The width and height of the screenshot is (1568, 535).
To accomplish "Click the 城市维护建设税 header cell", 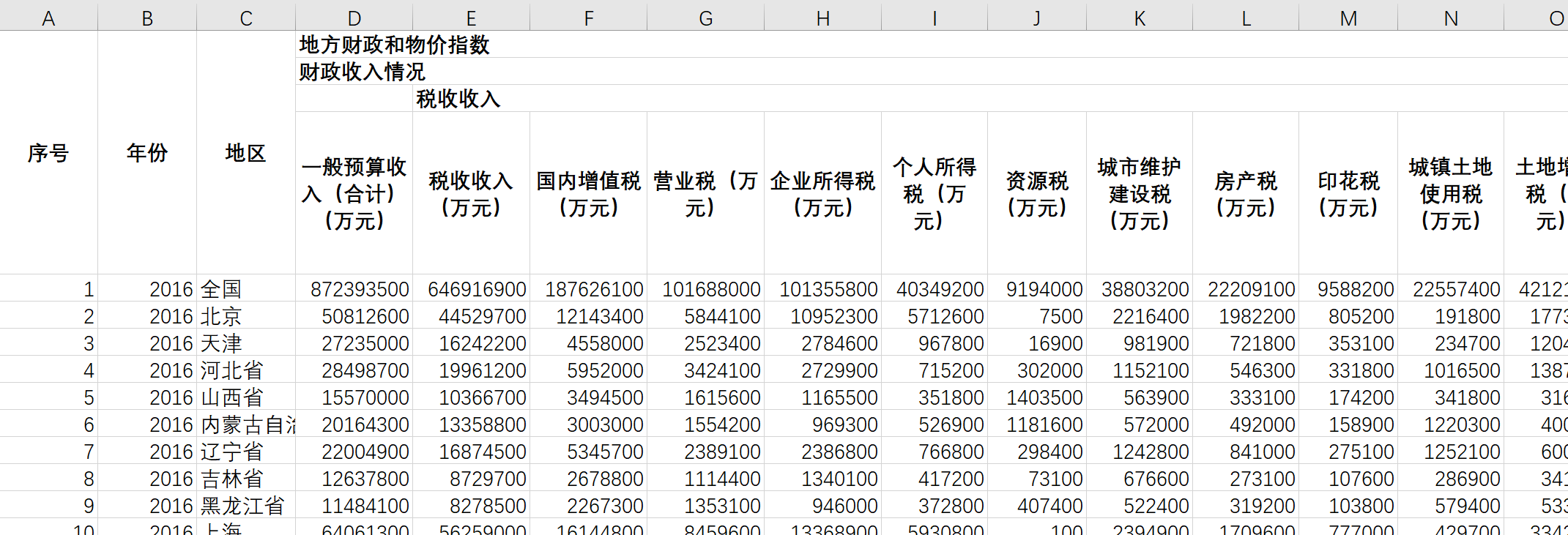I will 1140,193.
